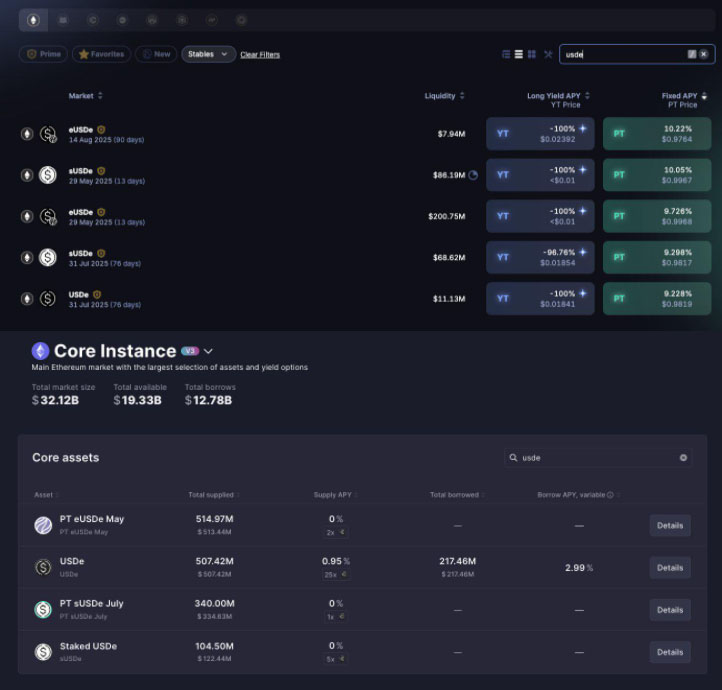This screenshot has height=690, width=722.
Task: Switch to grid view layout icon
Action: pos(532,54)
